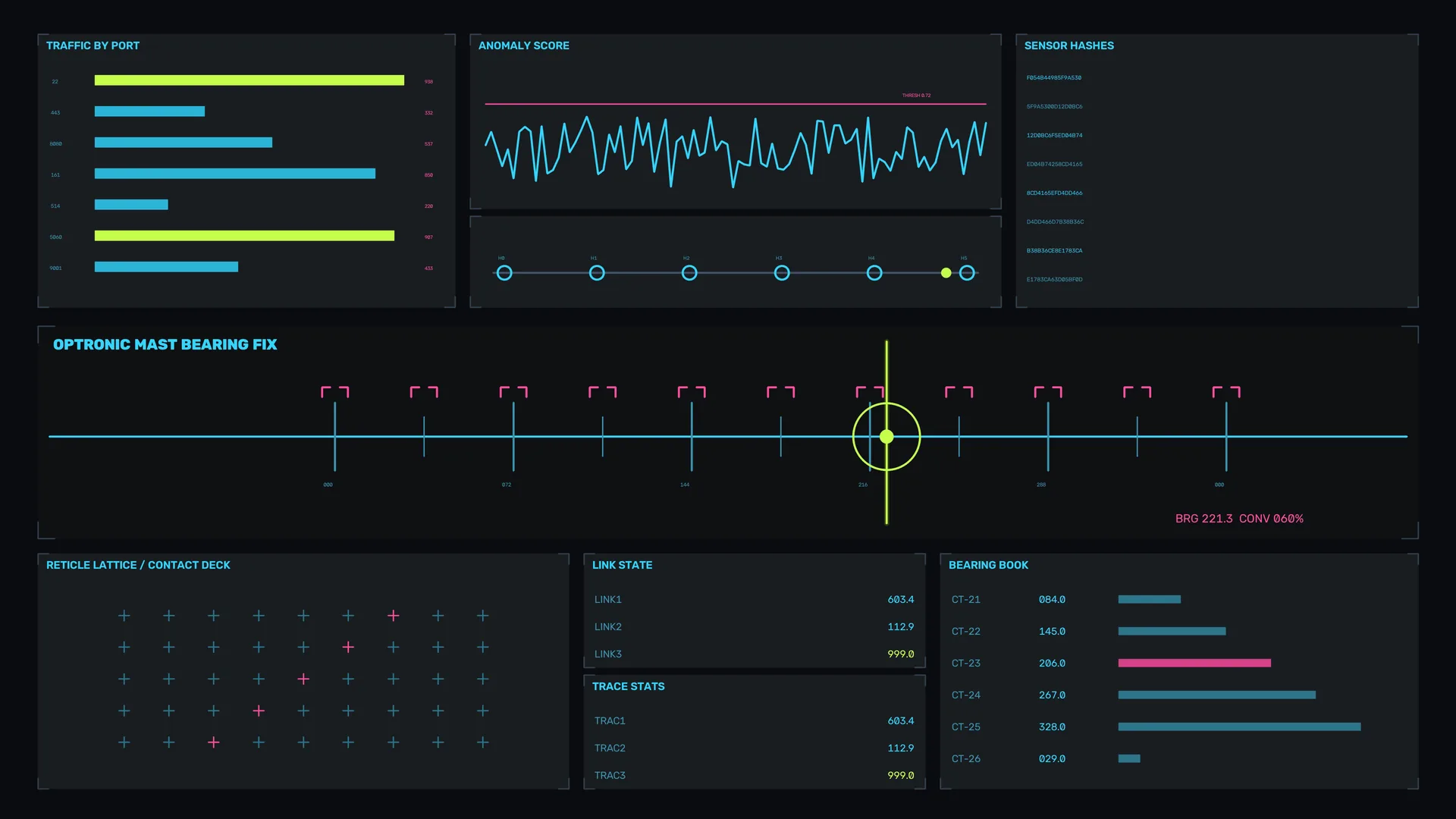The width and height of the screenshot is (1456, 819).
Task: Click the yellow bearing fix reticle circle
Action: click(x=886, y=437)
